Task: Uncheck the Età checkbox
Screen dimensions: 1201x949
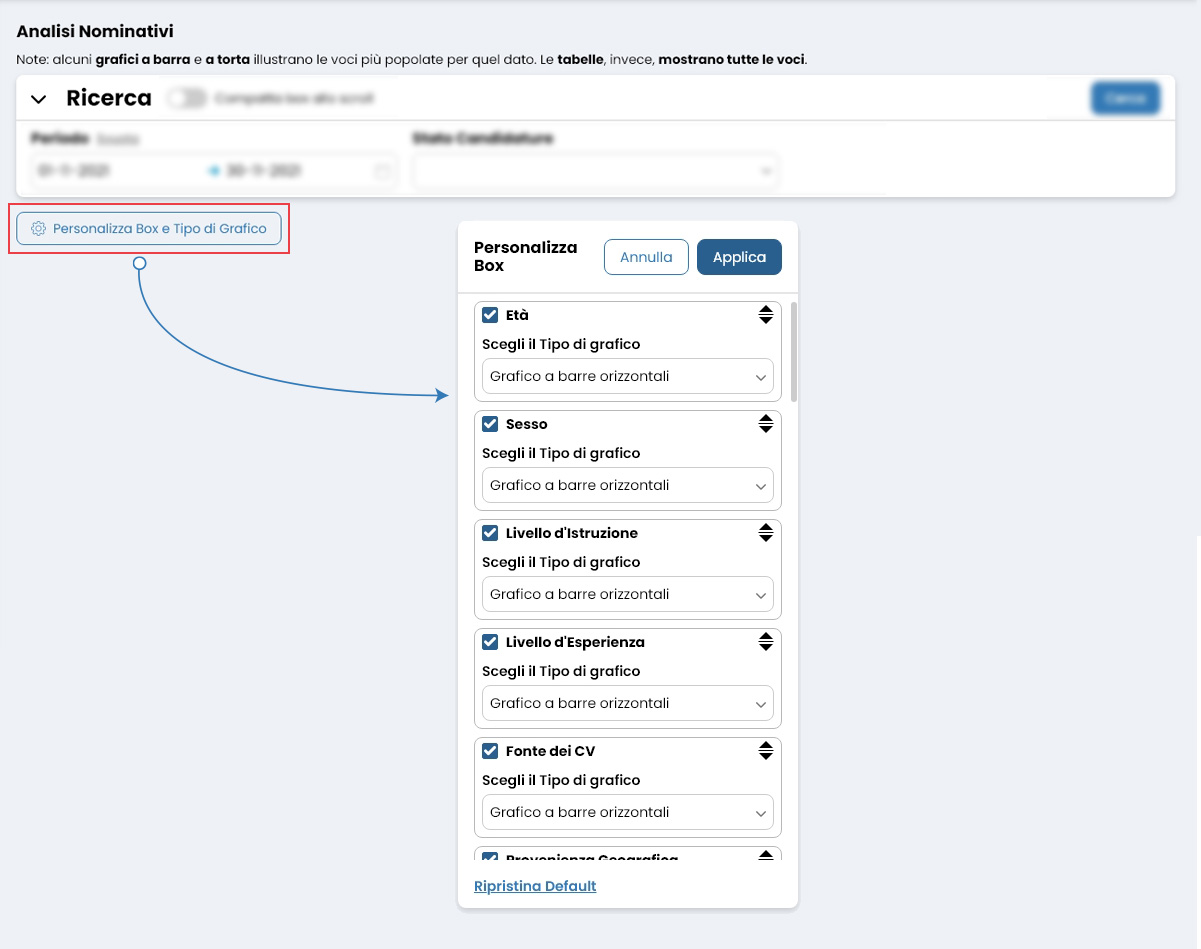Action: pos(489,314)
